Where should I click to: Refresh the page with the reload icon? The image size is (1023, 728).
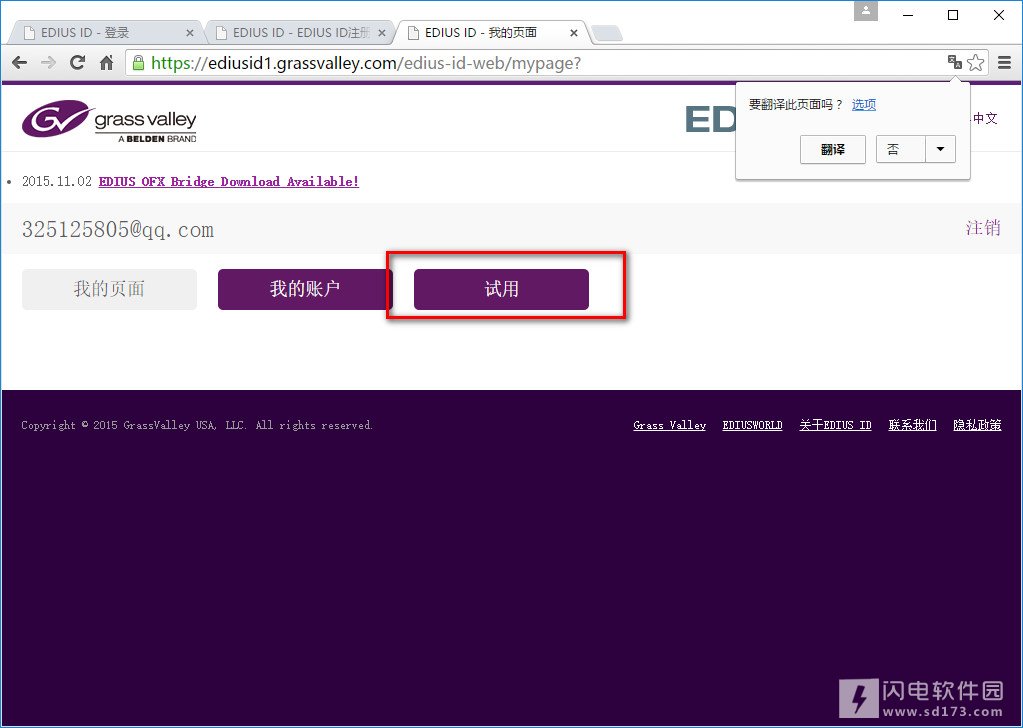point(76,62)
